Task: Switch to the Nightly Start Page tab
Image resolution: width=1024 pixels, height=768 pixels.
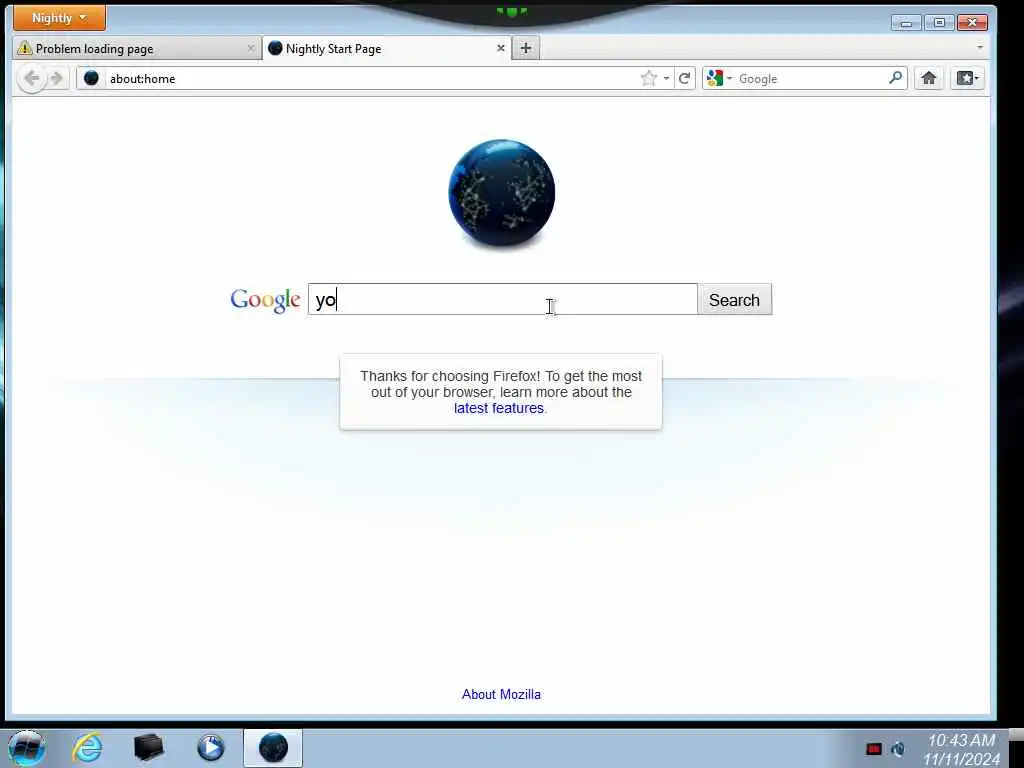Action: click(387, 48)
